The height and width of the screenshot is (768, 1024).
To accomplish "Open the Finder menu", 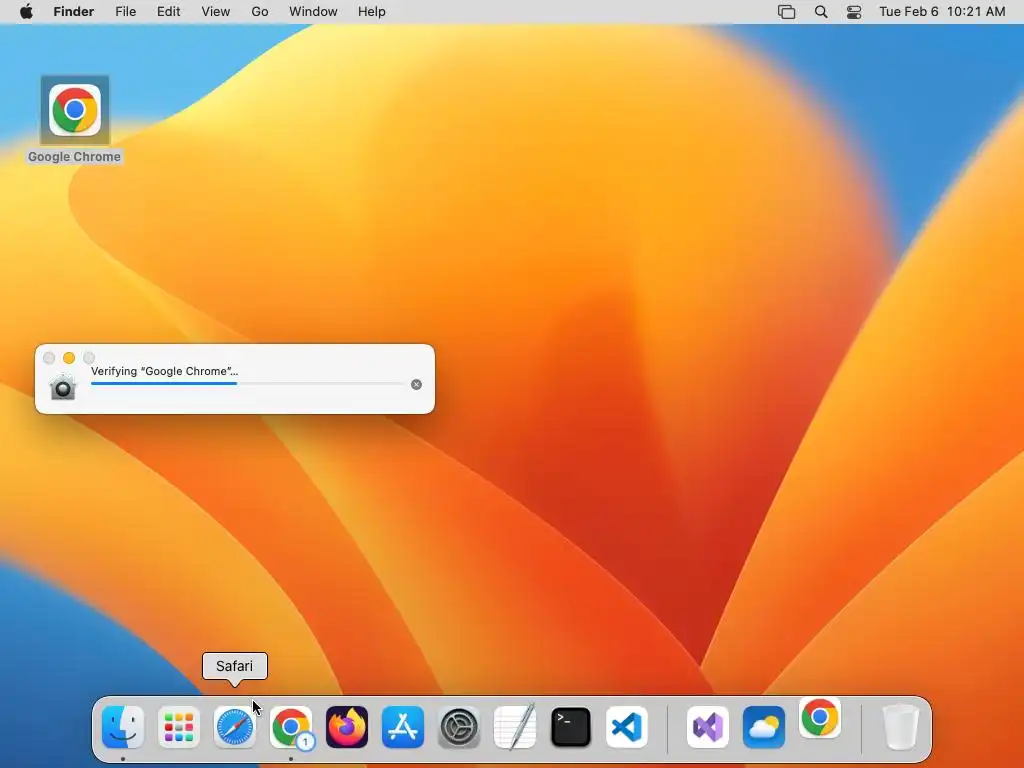I will tap(74, 12).
